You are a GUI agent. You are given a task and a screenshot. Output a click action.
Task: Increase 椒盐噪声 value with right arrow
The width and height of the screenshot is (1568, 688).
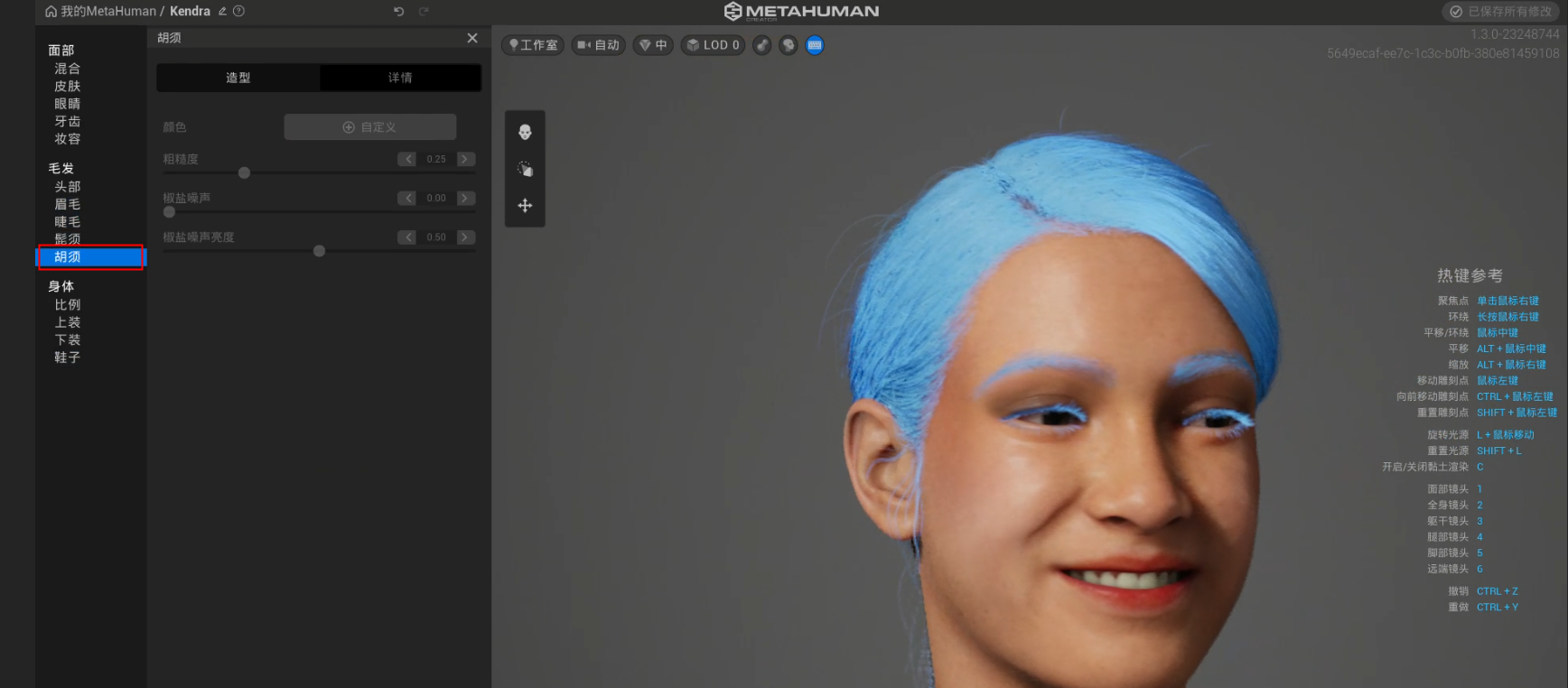[465, 198]
